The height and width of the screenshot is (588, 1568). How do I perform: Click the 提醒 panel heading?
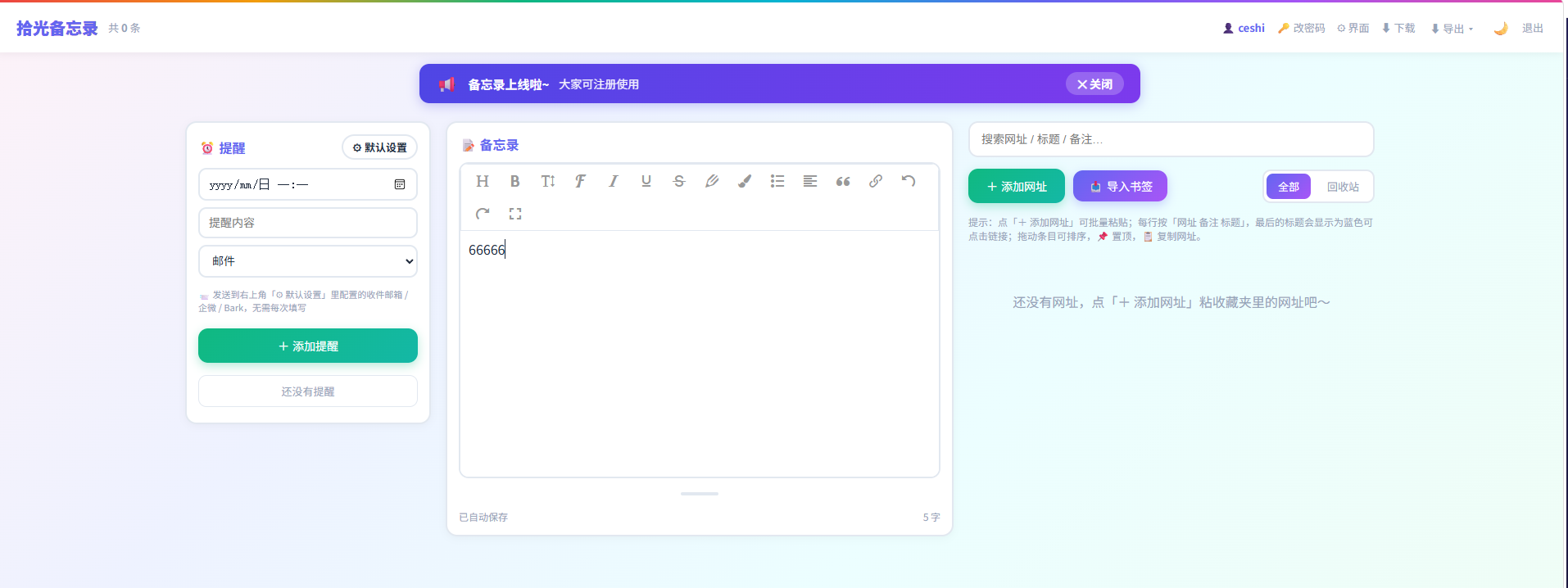pyautogui.click(x=224, y=148)
